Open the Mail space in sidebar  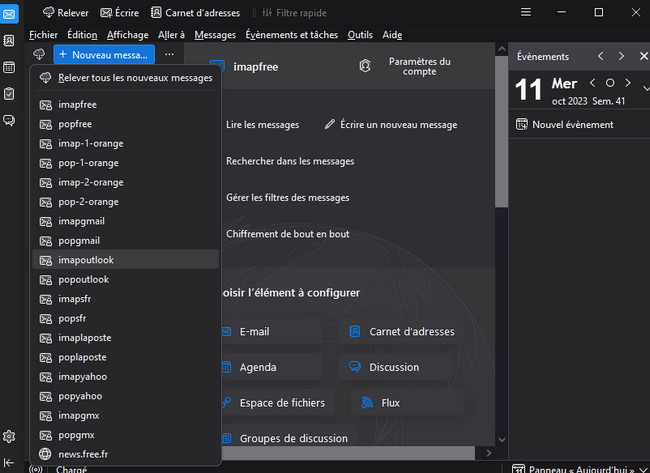point(9,14)
